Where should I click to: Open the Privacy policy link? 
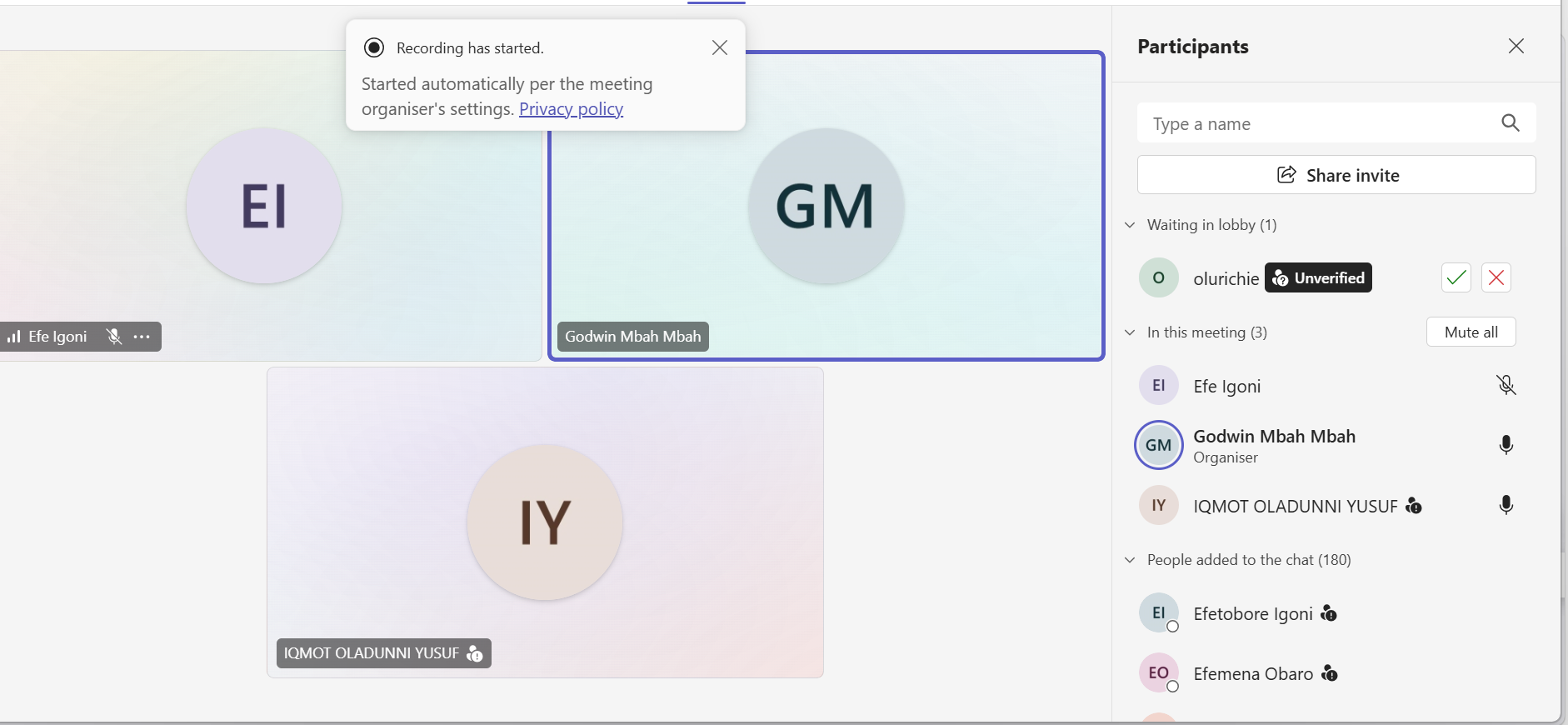coord(571,109)
